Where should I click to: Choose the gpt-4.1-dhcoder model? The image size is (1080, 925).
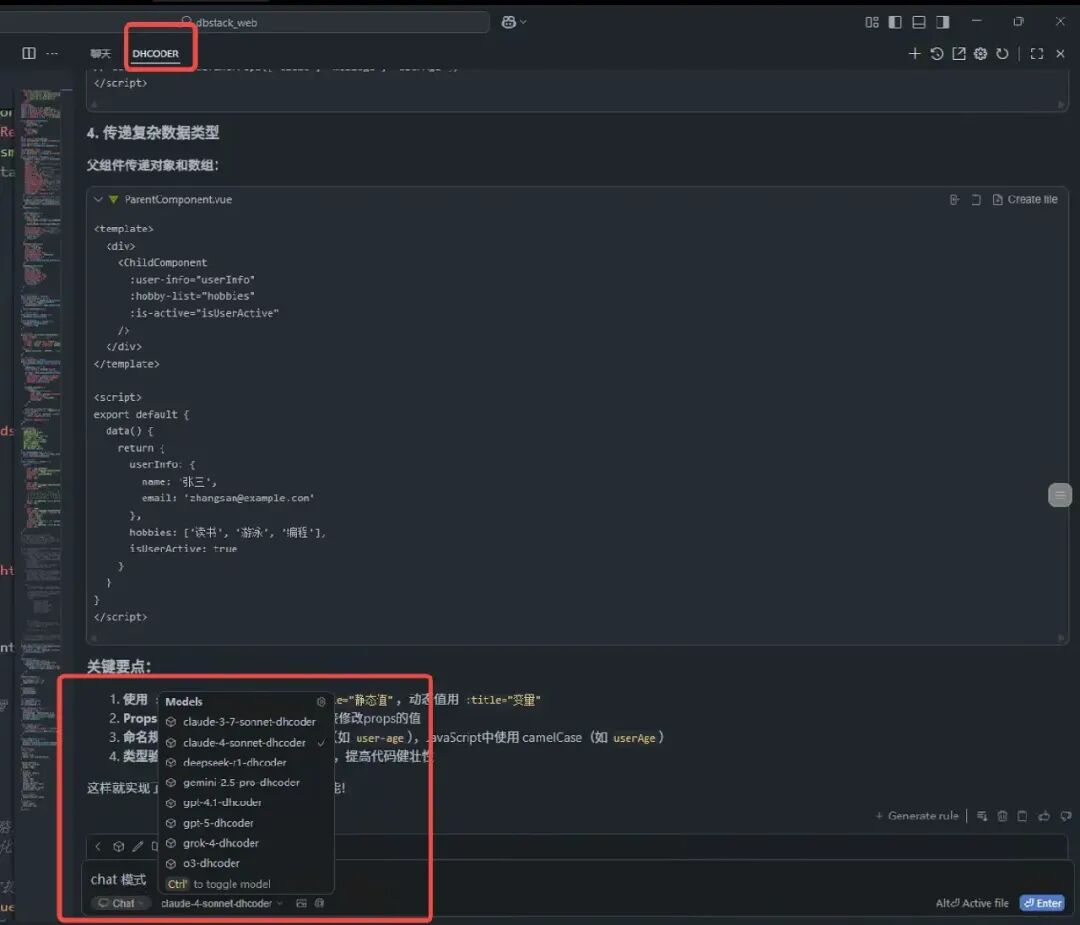pos(246,802)
